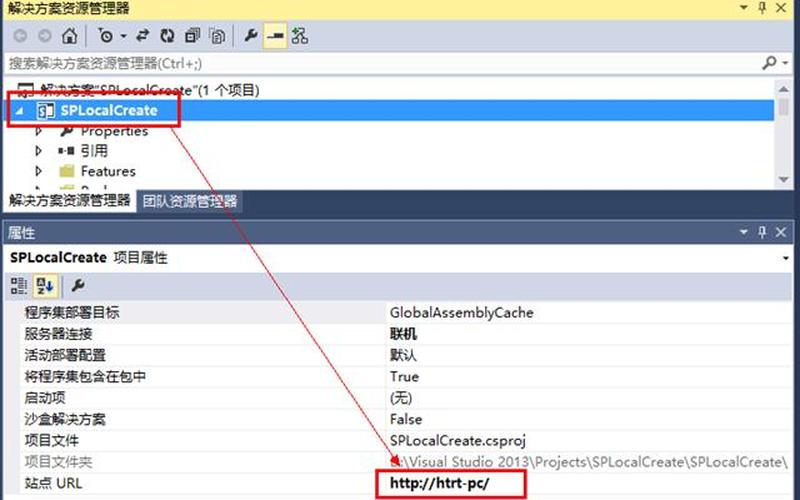Close the 属性 properties panel
The width and height of the screenshot is (800, 500).
pyautogui.click(x=781, y=232)
